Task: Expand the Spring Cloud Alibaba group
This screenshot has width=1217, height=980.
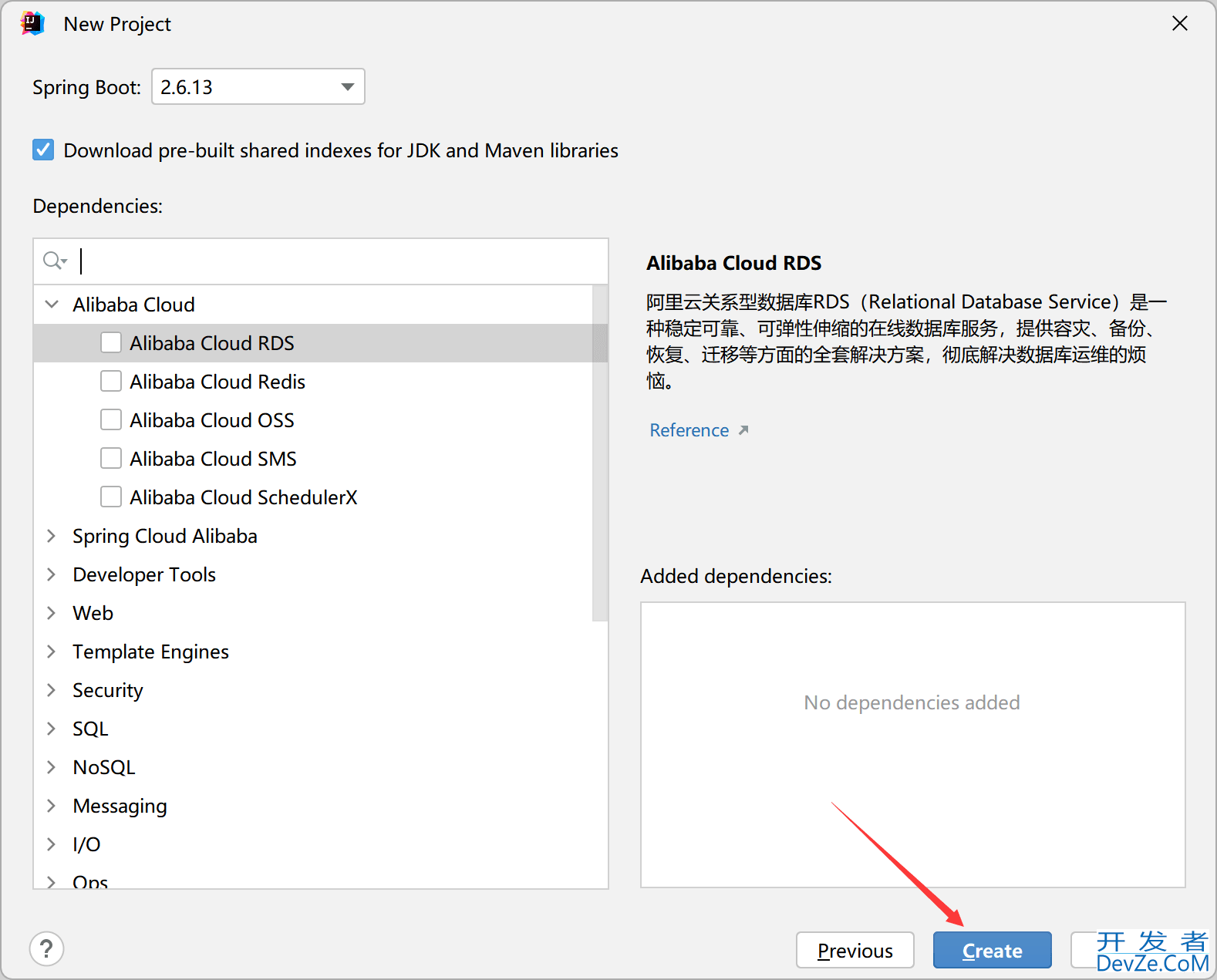Action: (x=52, y=535)
